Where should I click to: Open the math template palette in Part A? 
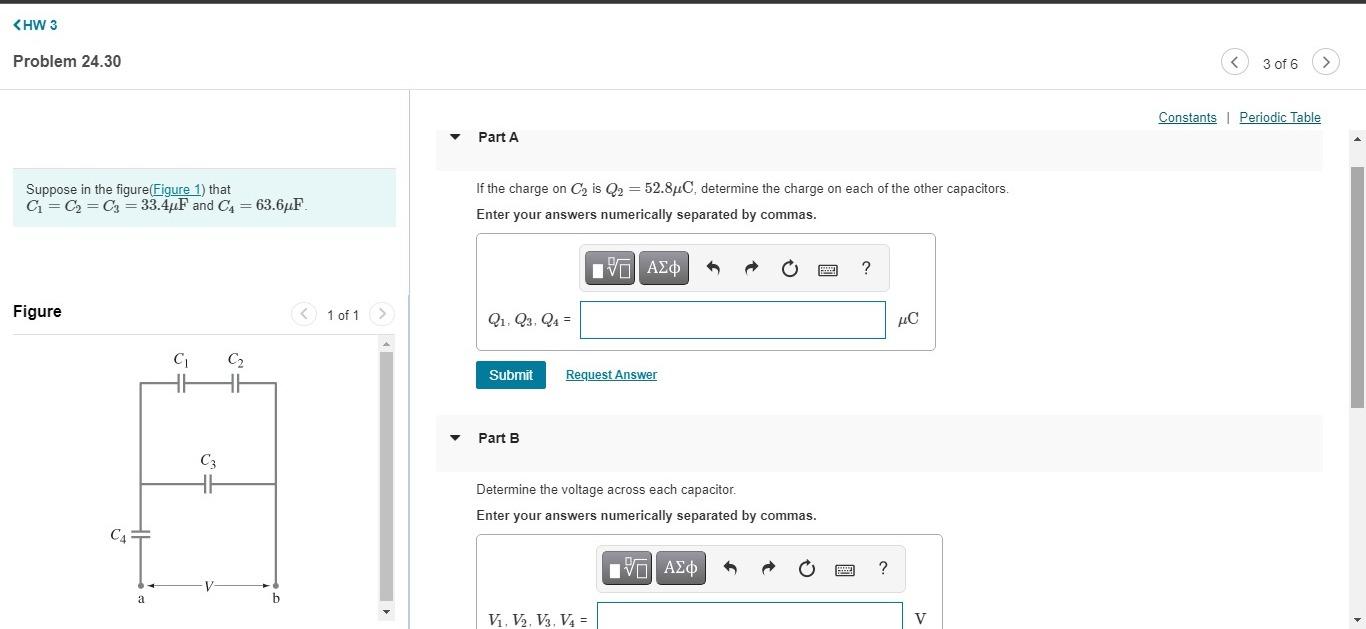[x=610, y=268]
